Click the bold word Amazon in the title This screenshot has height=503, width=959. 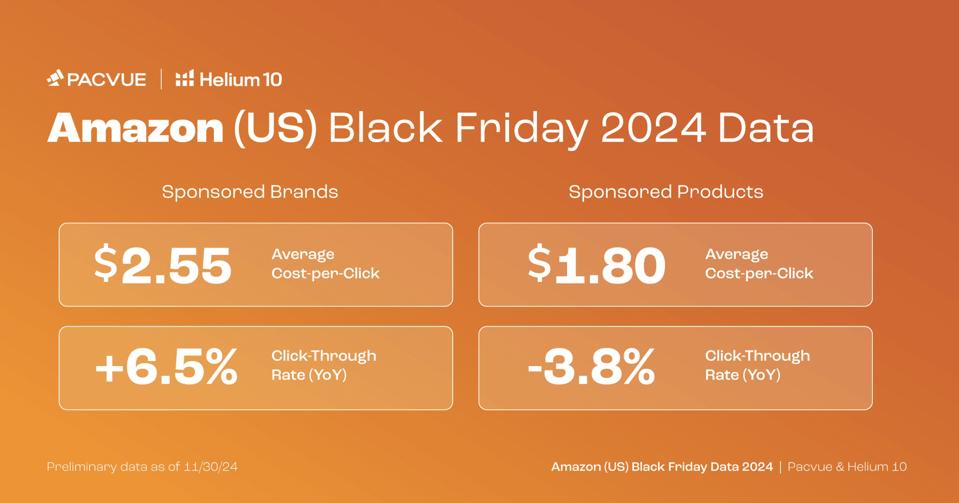[135, 128]
